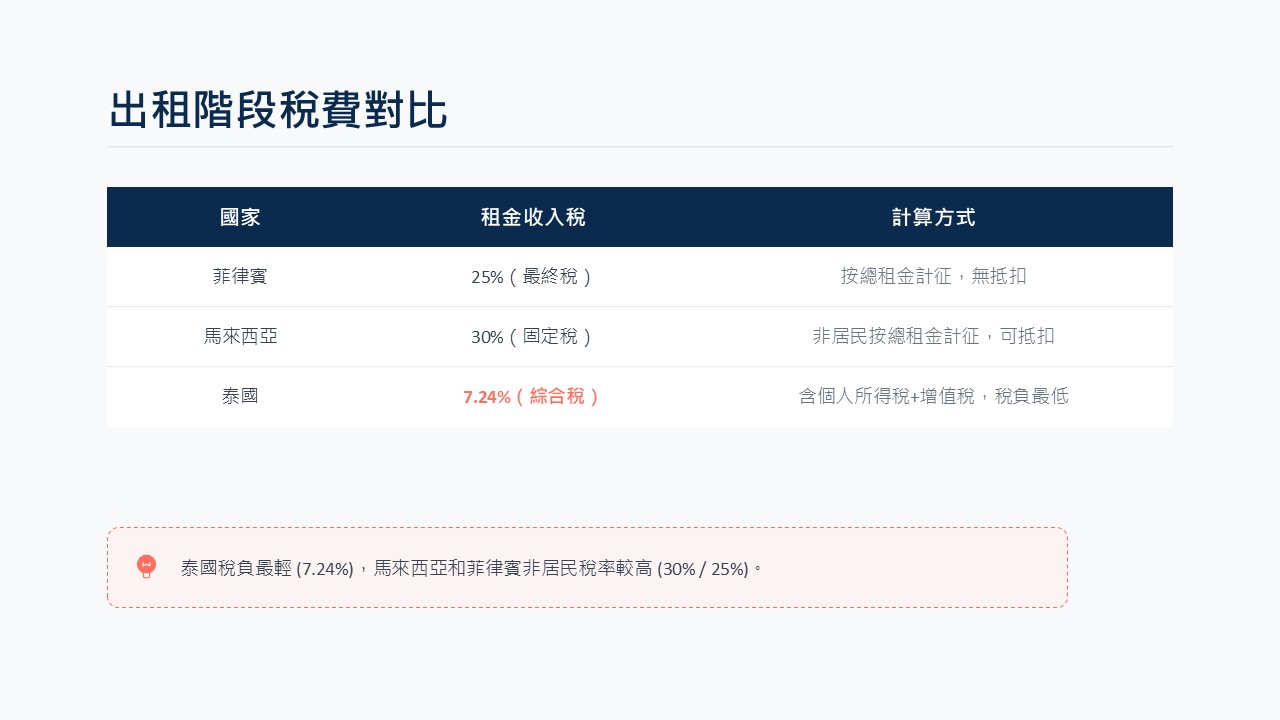Select 馬來西亞和菲律賓 in the tip note

click(x=447, y=569)
